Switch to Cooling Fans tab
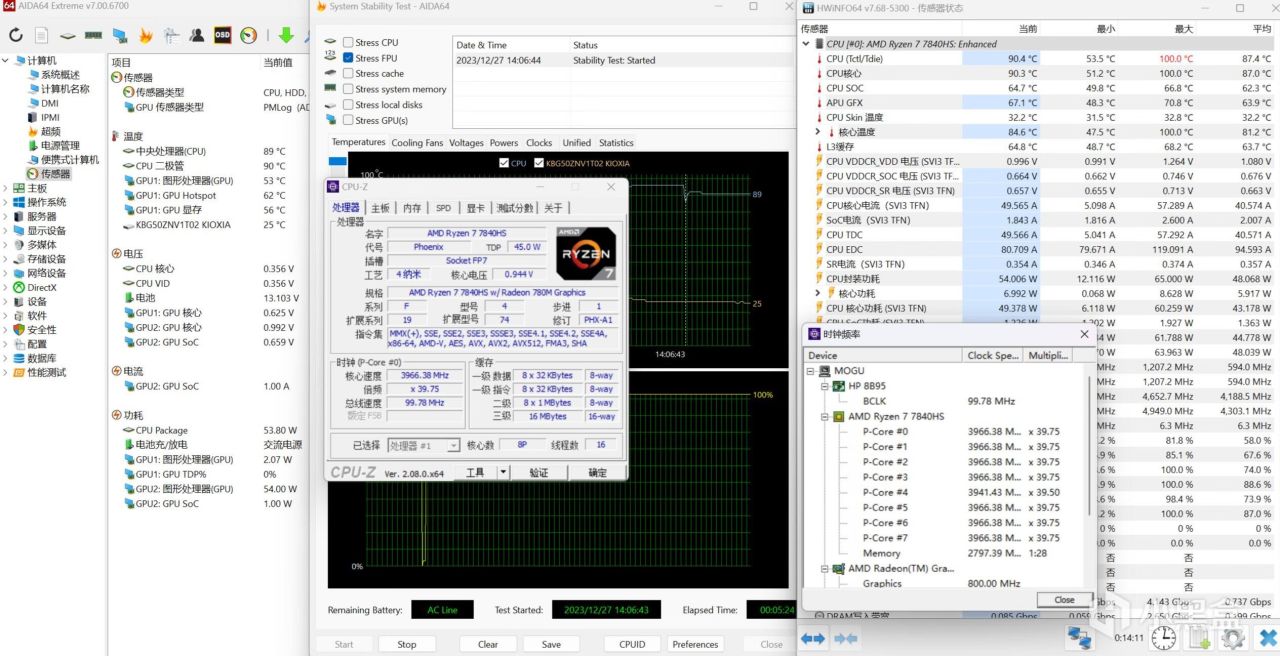The width and height of the screenshot is (1280, 656). point(417,143)
